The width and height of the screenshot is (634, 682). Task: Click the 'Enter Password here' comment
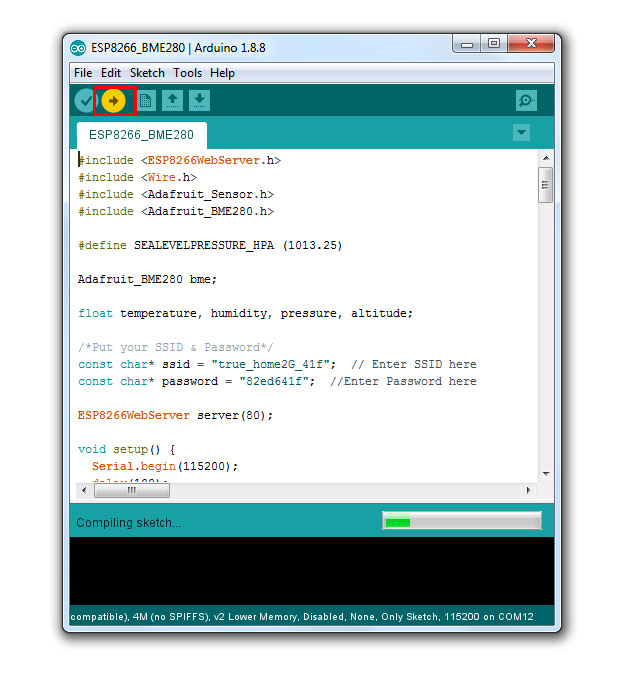(403, 381)
